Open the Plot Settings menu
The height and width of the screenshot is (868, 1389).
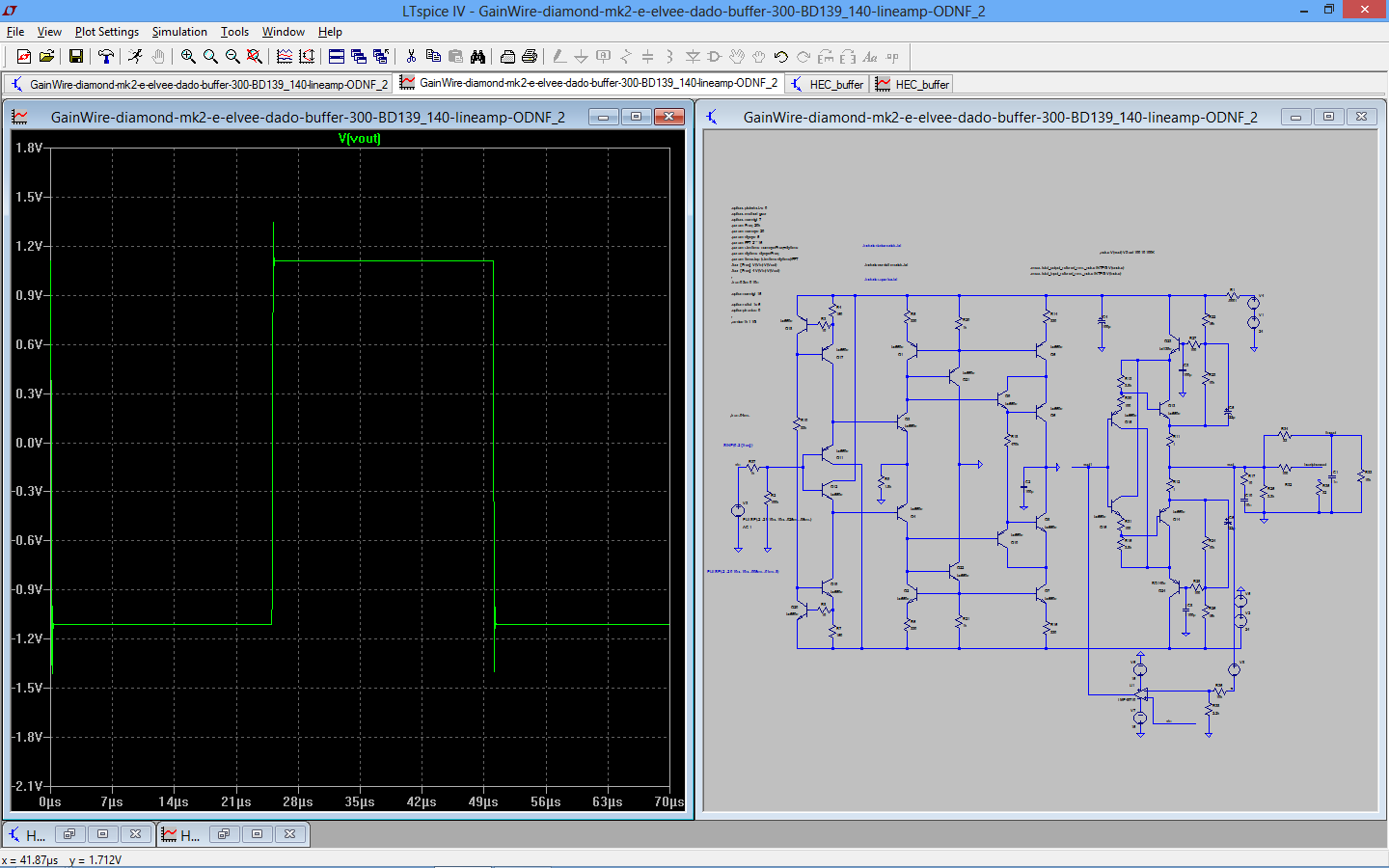pyautogui.click(x=107, y=32)
